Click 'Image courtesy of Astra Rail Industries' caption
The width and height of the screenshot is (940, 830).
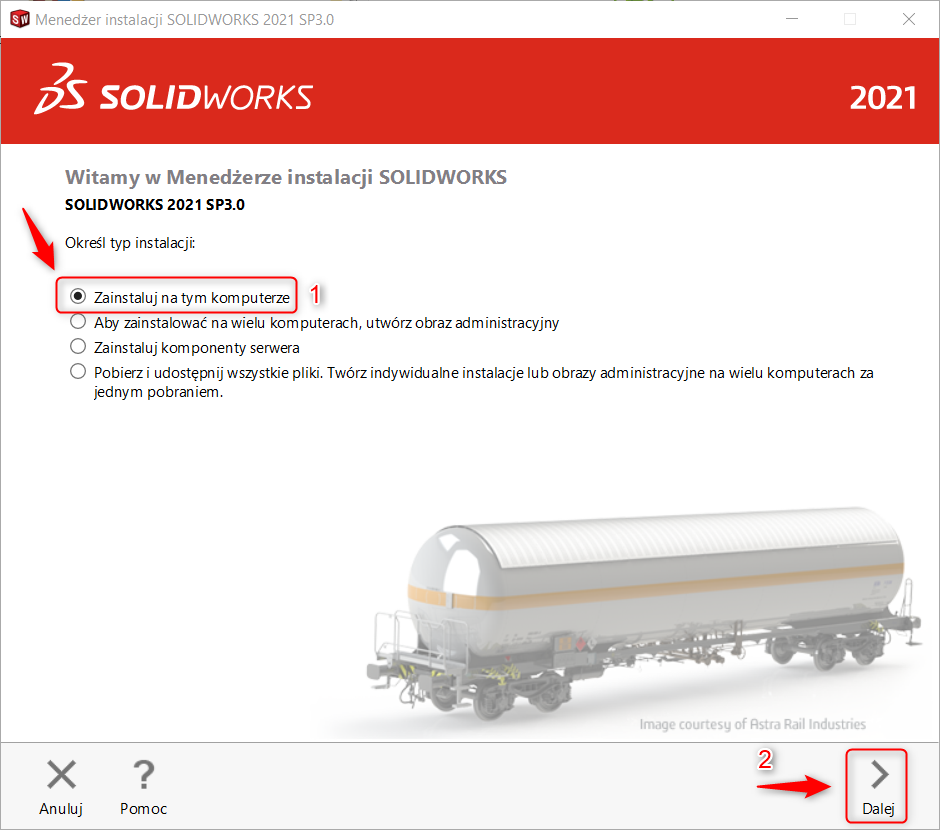tap(752, 724)
